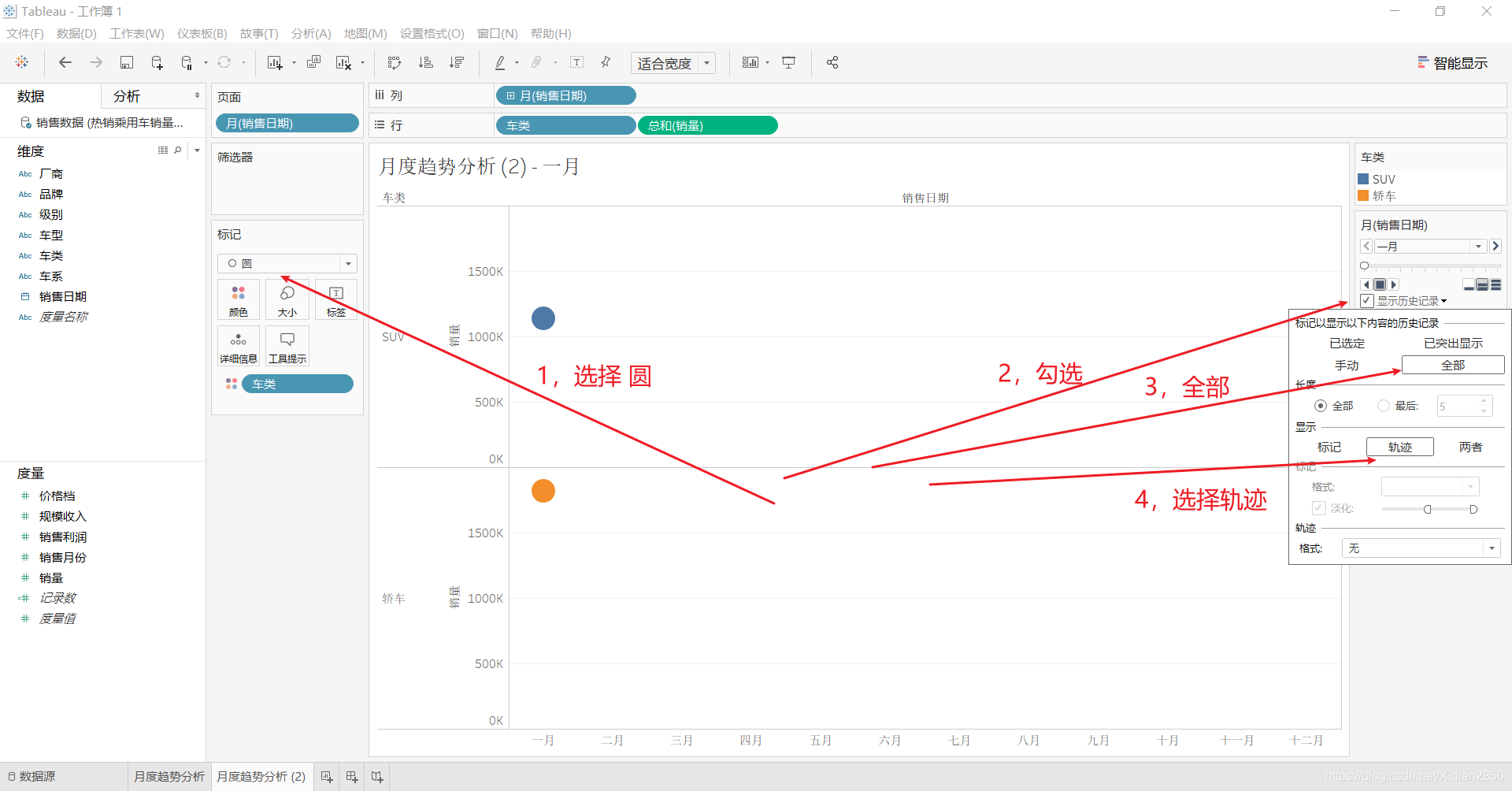Click SUV blue legend swatch
The image size is (1512, 791).
point(1363,179)
